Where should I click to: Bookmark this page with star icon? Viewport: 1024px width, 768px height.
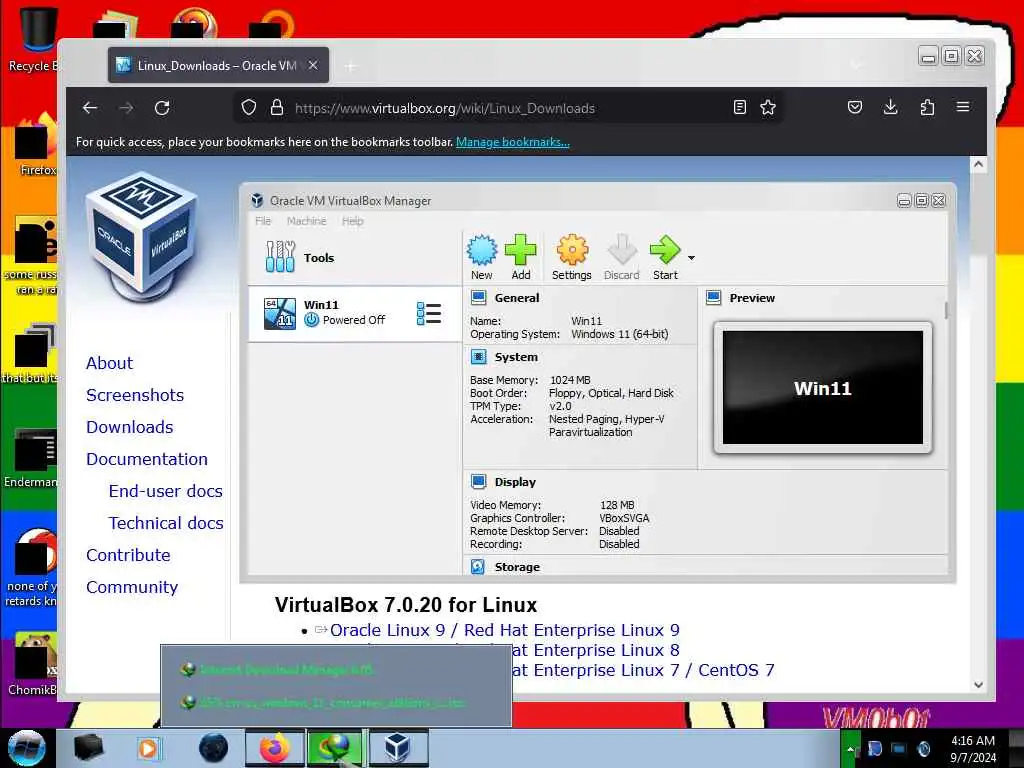(x=768, y=107)
